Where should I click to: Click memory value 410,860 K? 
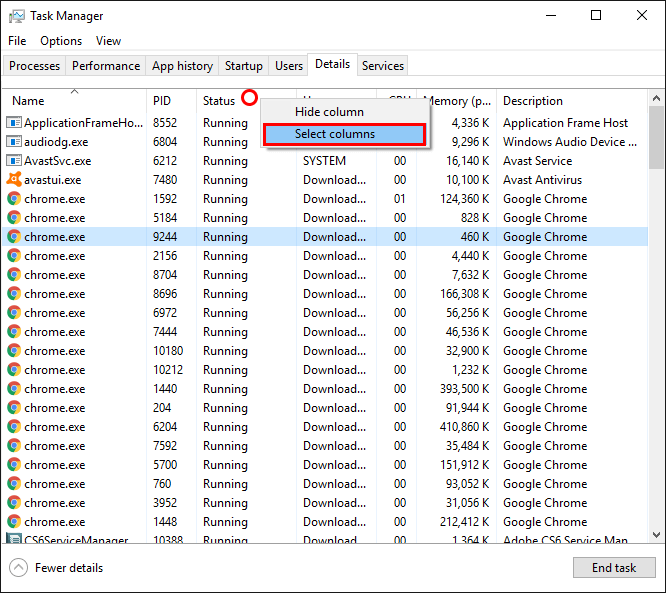465,427
